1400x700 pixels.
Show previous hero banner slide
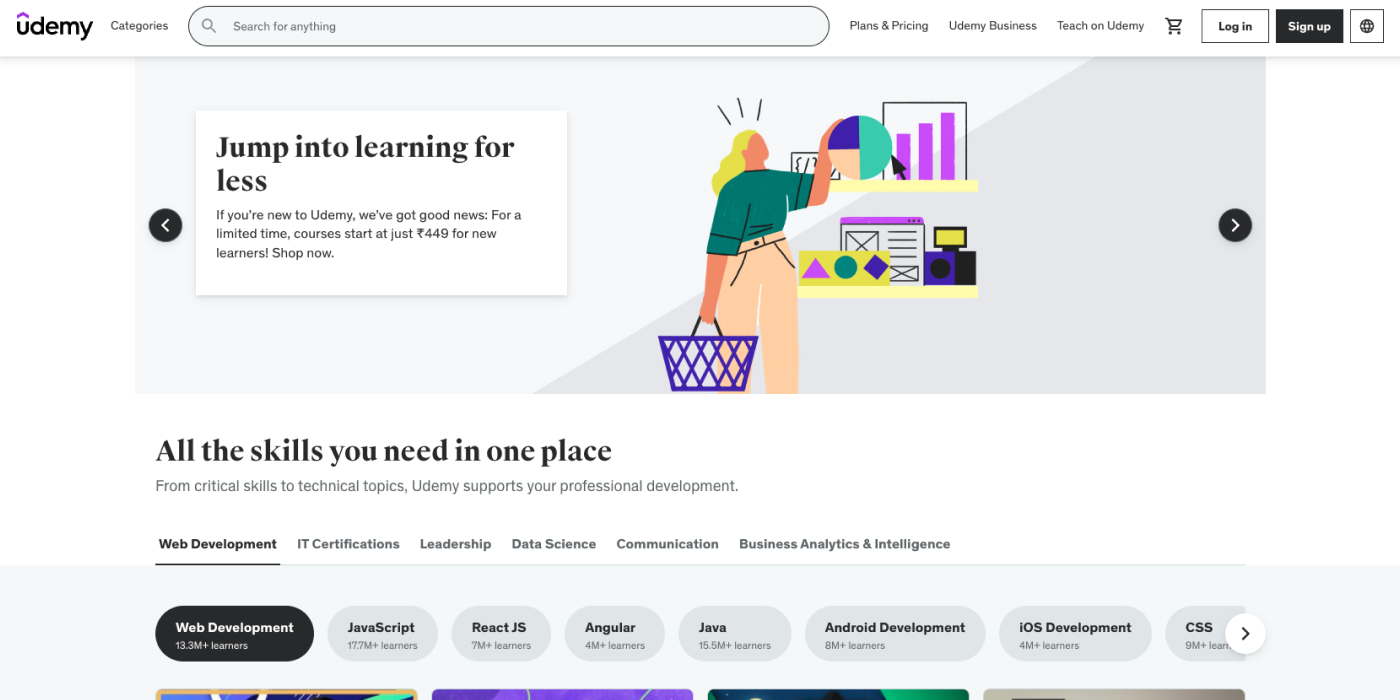[166, 225]
